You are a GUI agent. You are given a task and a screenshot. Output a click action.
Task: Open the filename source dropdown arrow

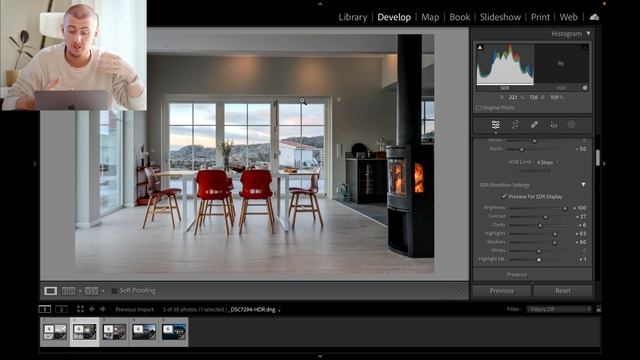coord(279,310)
